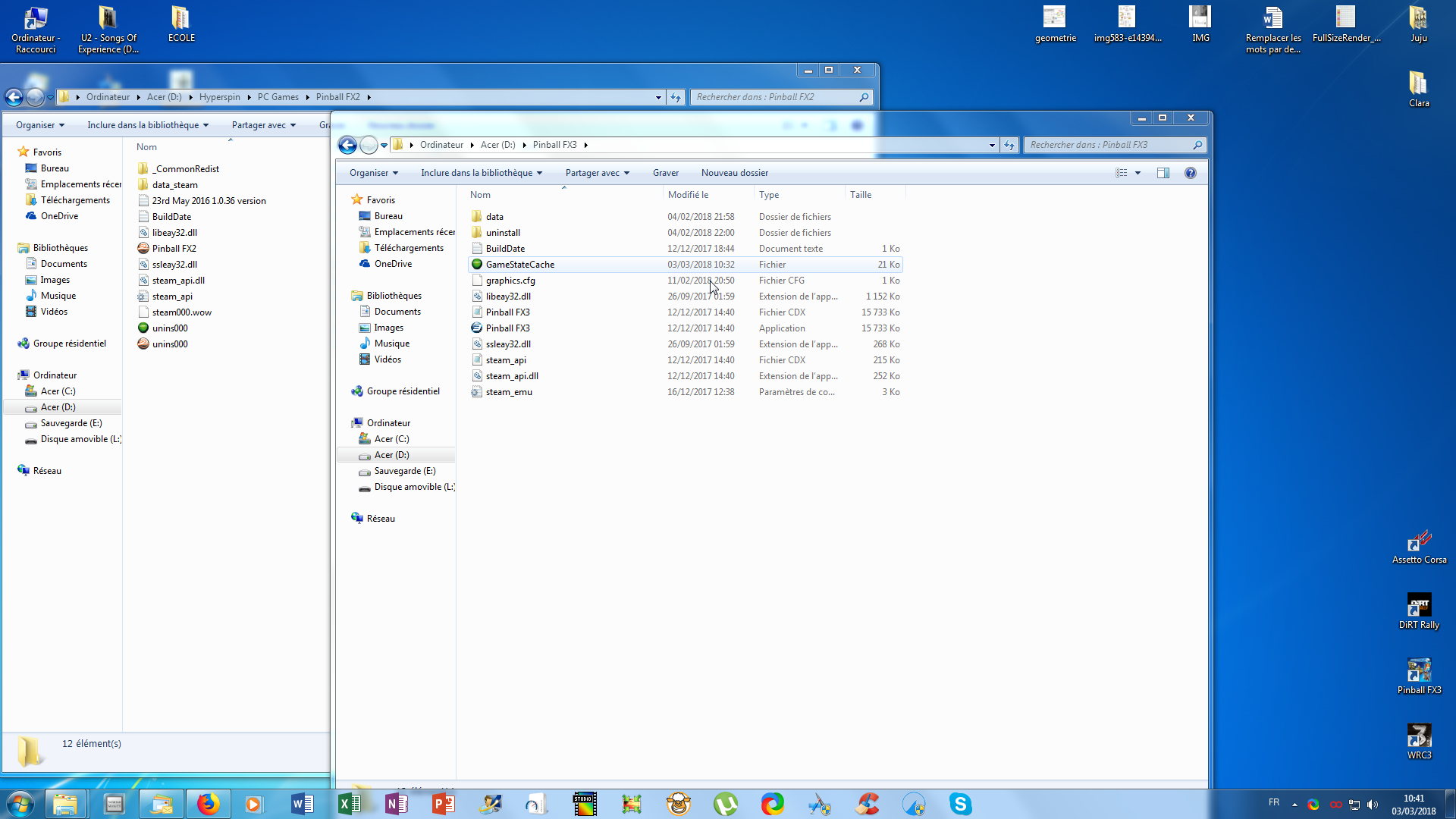Select Sauvegarde (E:) in the FX3 navigation pane
Screen dimensions: 1456x819
coord(404,471)
